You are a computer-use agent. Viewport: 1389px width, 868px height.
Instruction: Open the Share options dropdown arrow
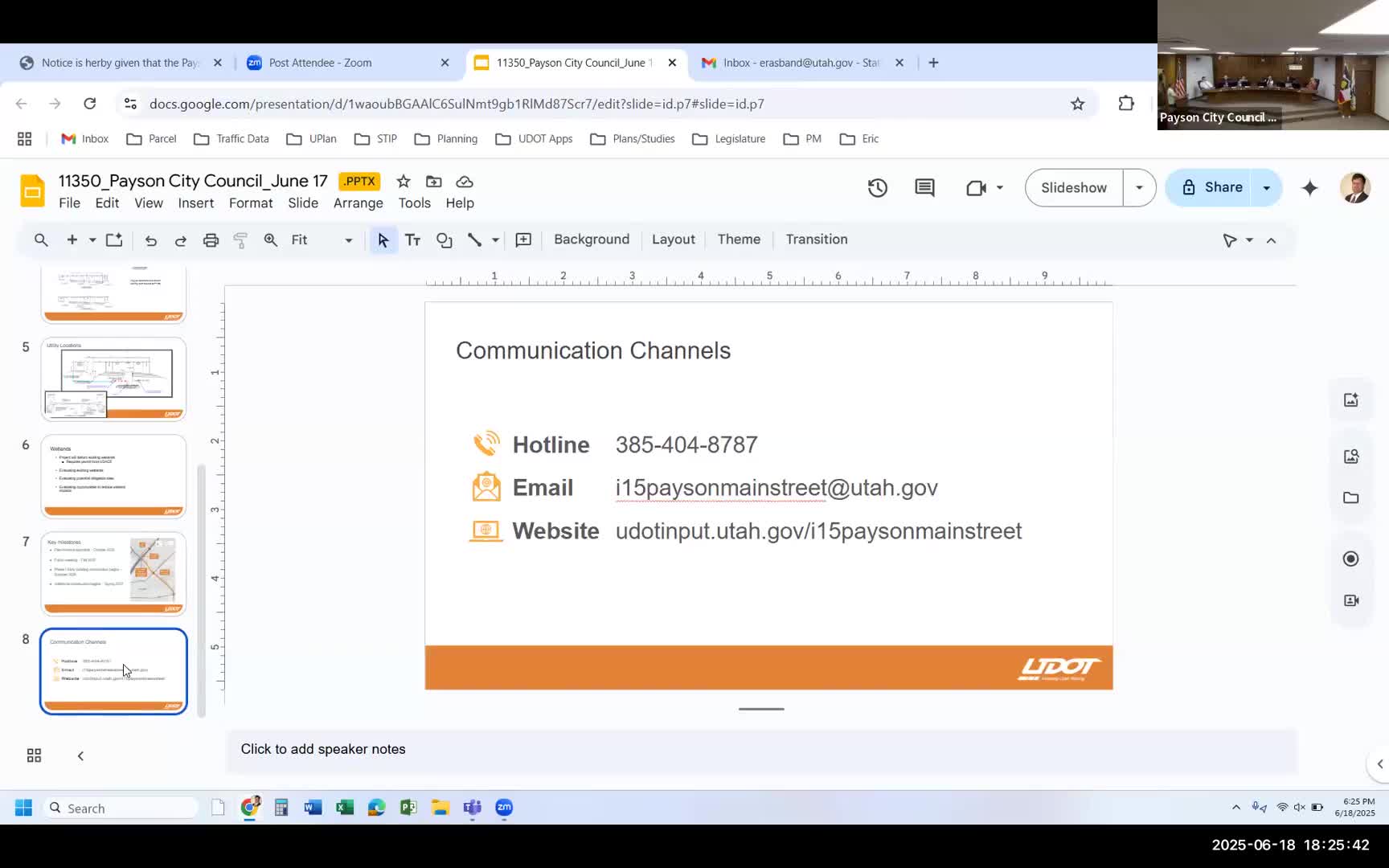tap(1267, 187)
